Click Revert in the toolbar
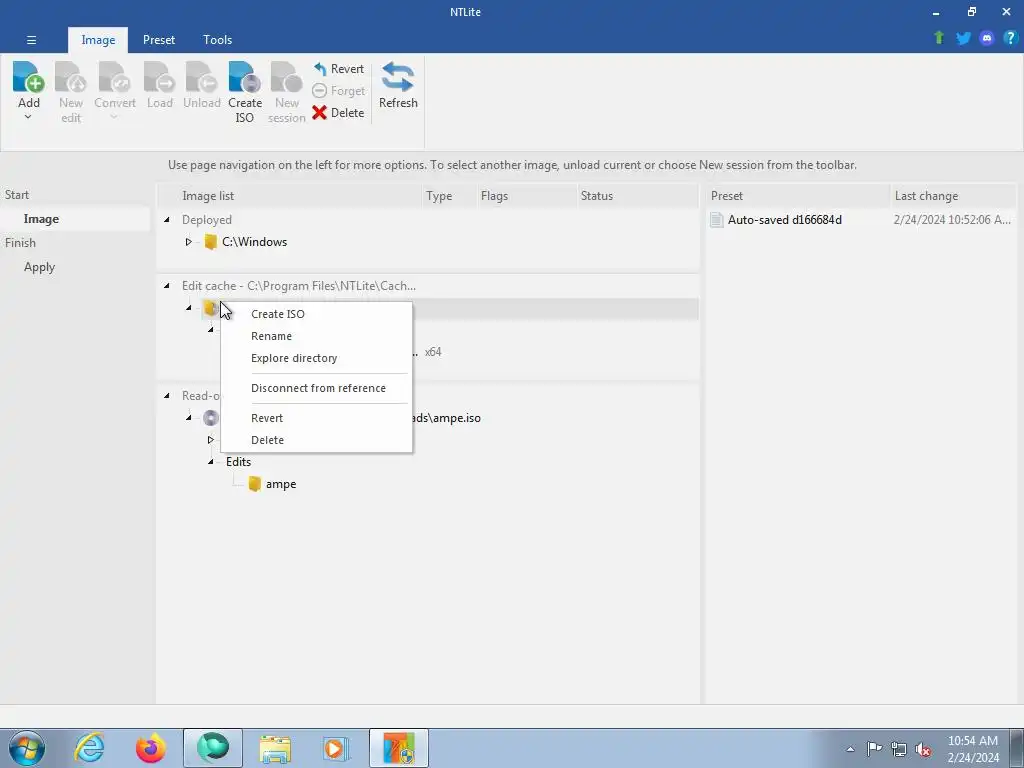This screenshot has width=1024, height=768. (338, 69)
